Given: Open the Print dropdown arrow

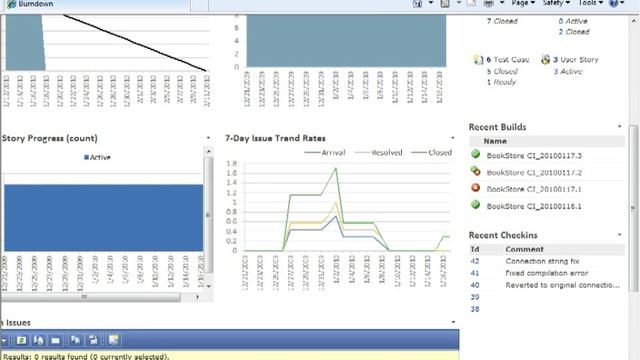Looking at the screenshot, I should pos(502,3).
